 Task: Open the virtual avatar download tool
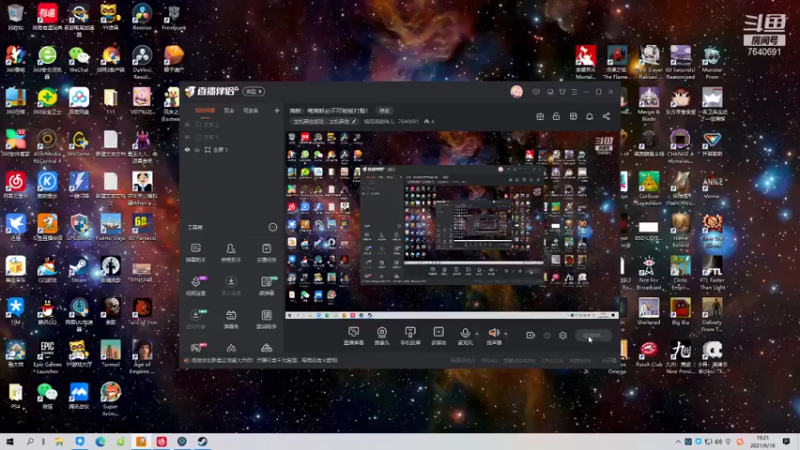point(196,319)
